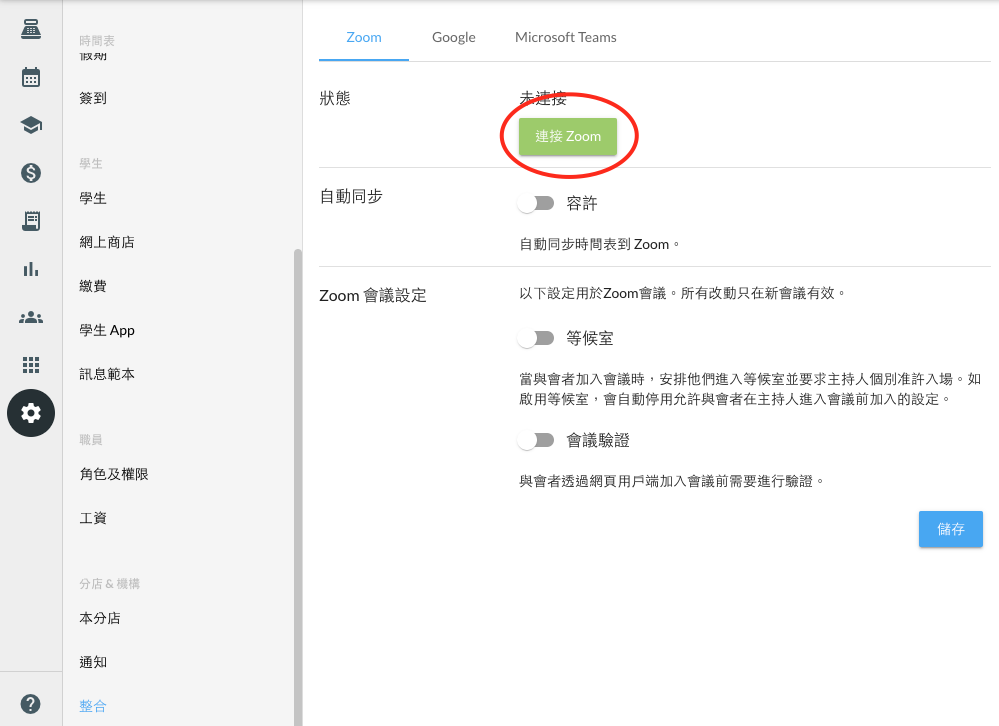Open the dollar sign payments icon

[31, 173]
